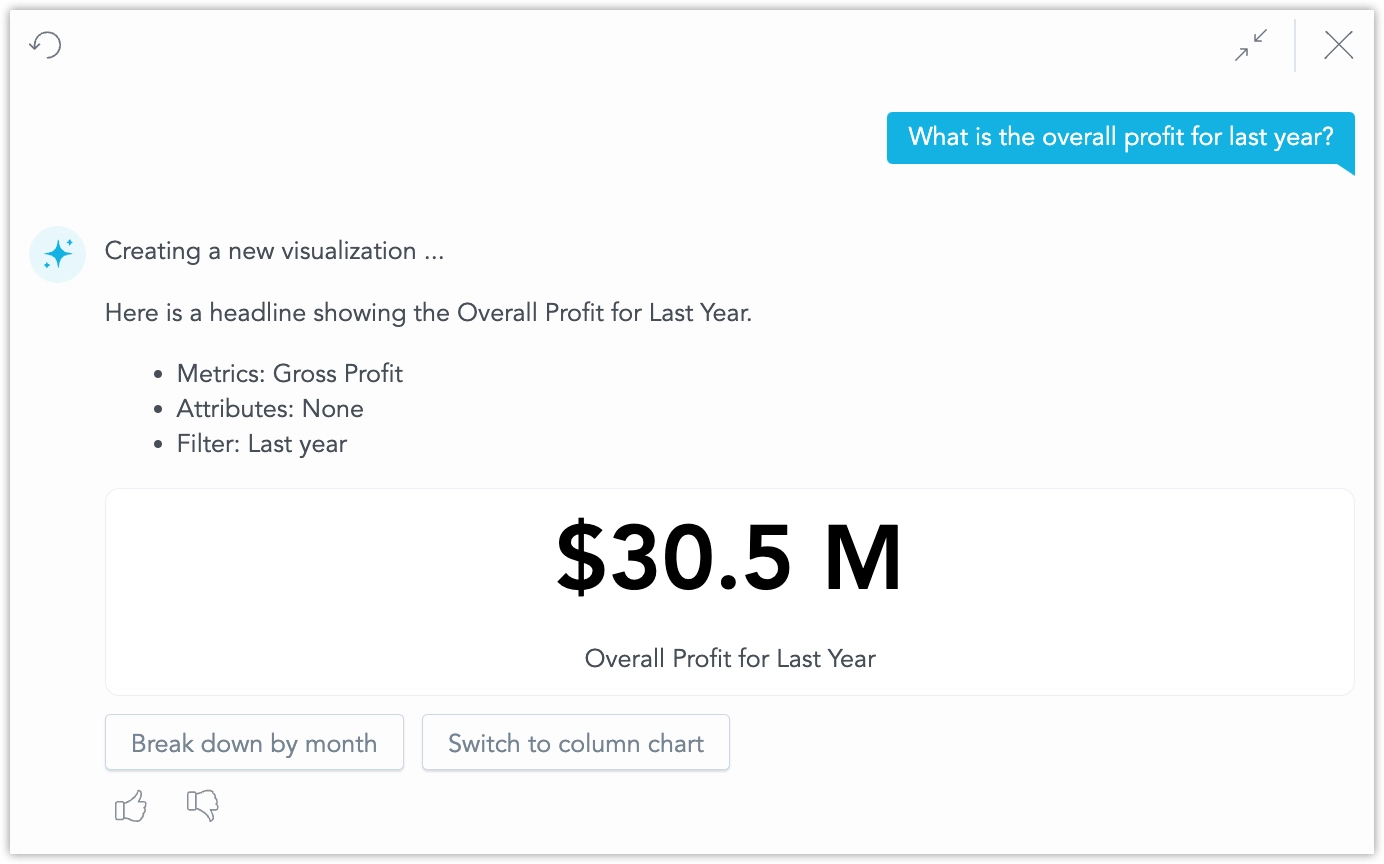Give the response a thumbs down
1384x864 pixels.
coord(203,805)
